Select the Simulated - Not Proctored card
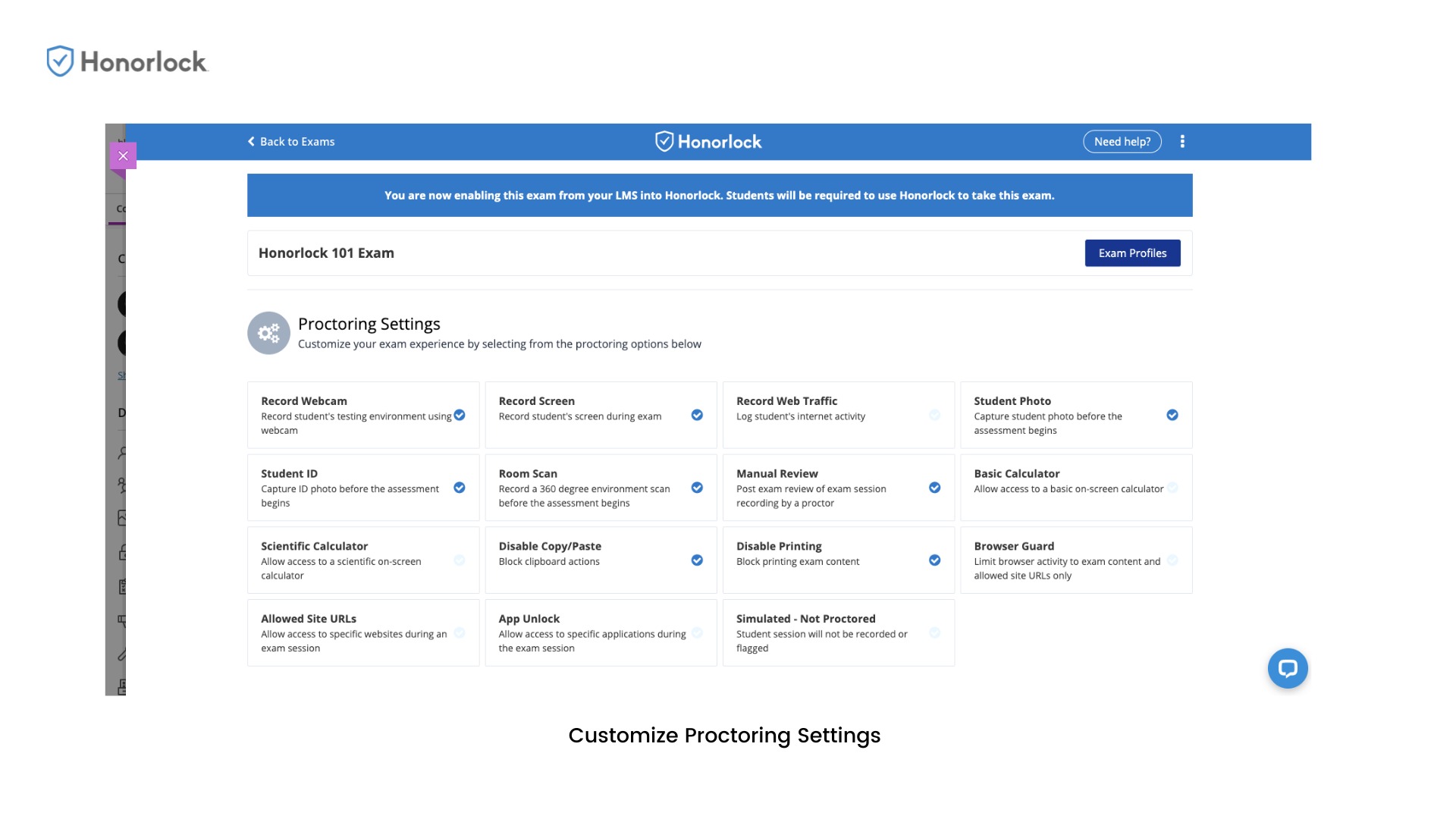This screenshot has width=1456, height=819. (x=838, y=632)
